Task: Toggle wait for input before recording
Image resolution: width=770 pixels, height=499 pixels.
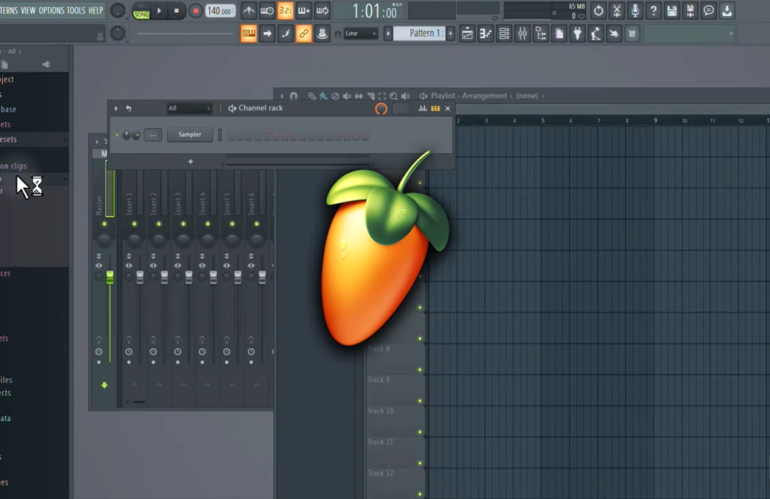Action: click(267, 10)
